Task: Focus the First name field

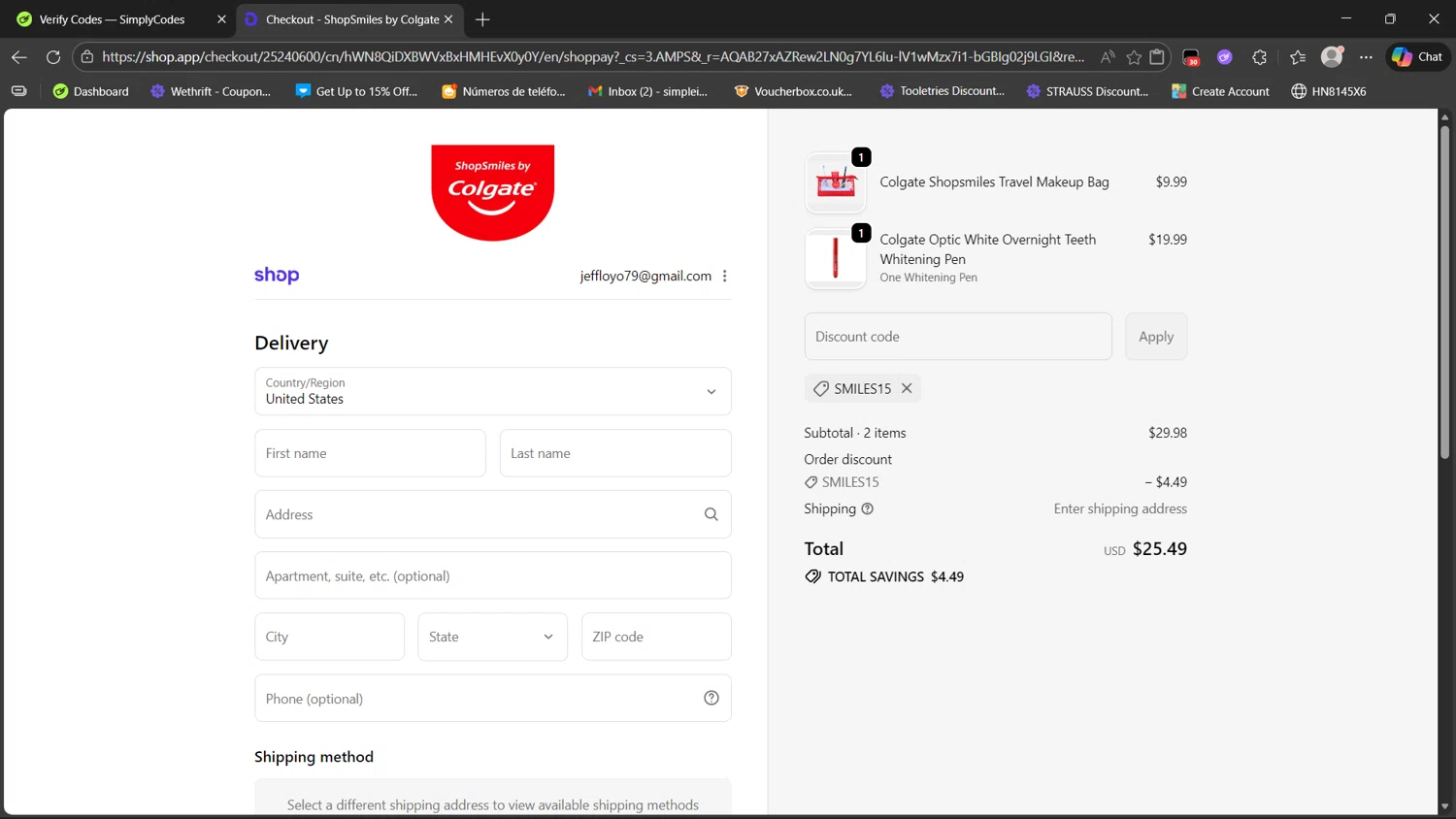Action: point(370,453)
